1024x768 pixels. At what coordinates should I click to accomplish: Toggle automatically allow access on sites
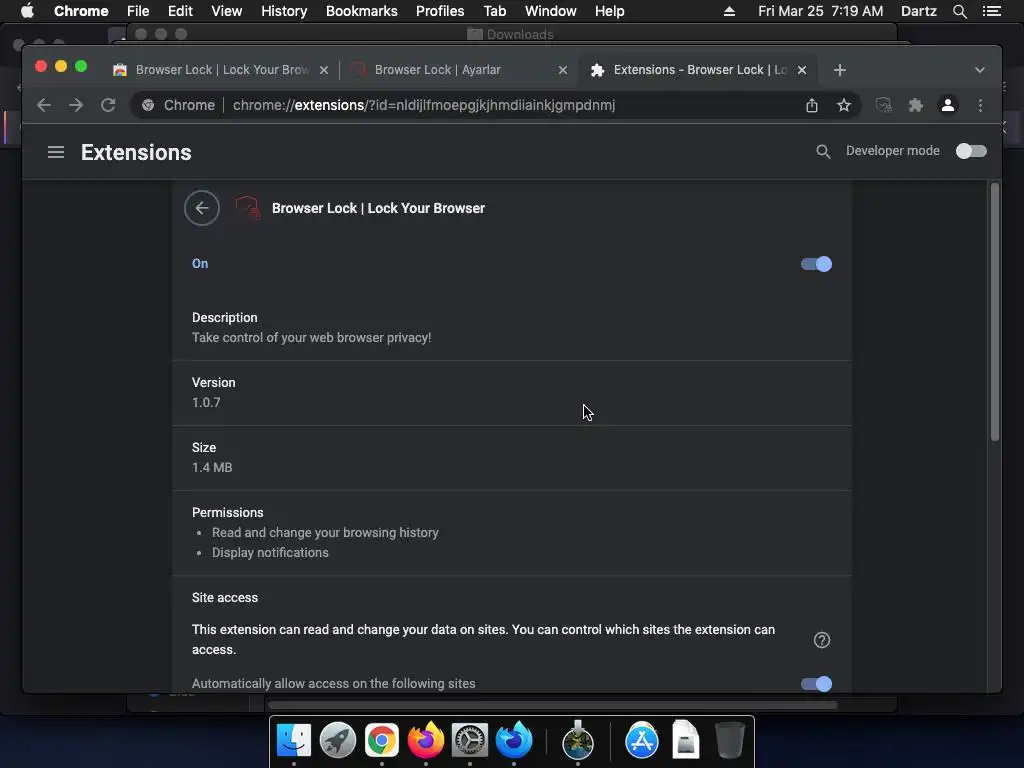point(816,684)
